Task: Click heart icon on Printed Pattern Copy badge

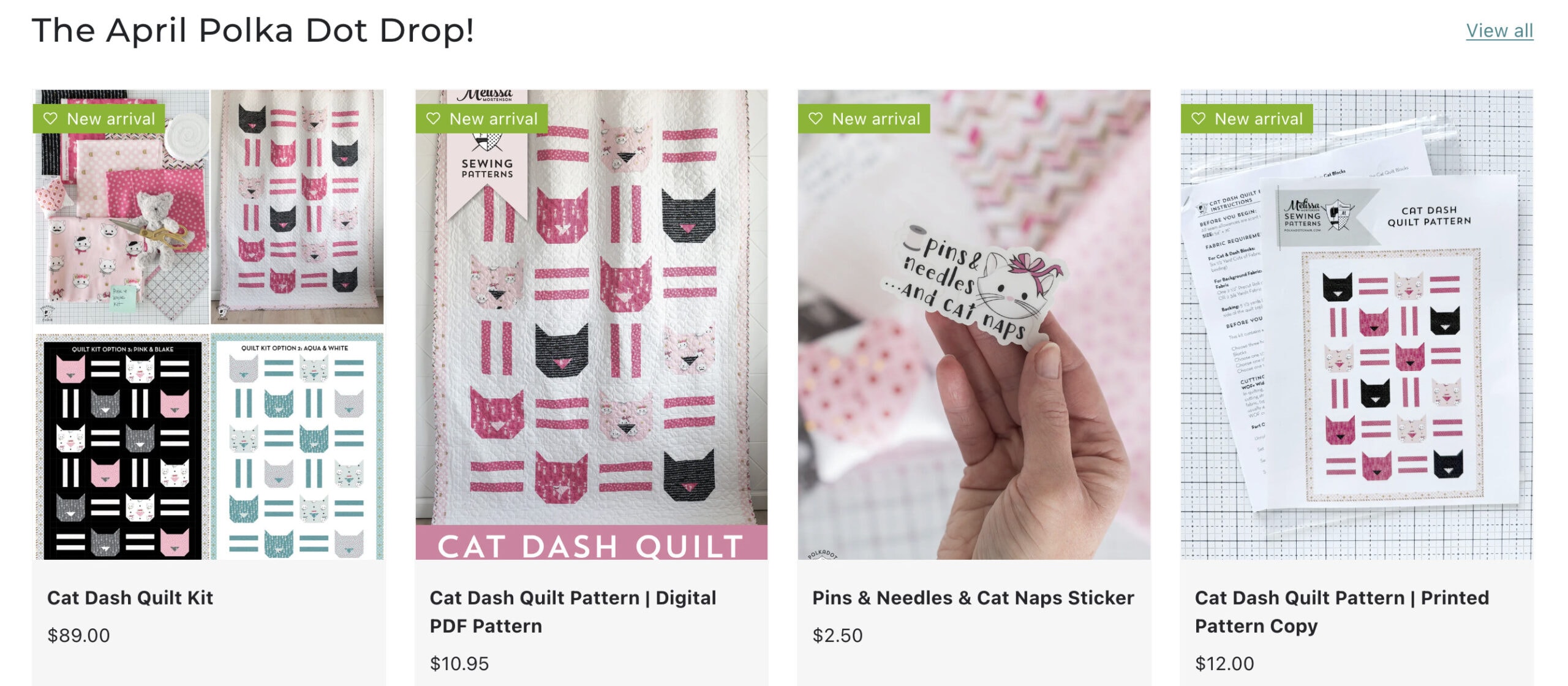Action: pyautogui.click(x=1198, y=118)
